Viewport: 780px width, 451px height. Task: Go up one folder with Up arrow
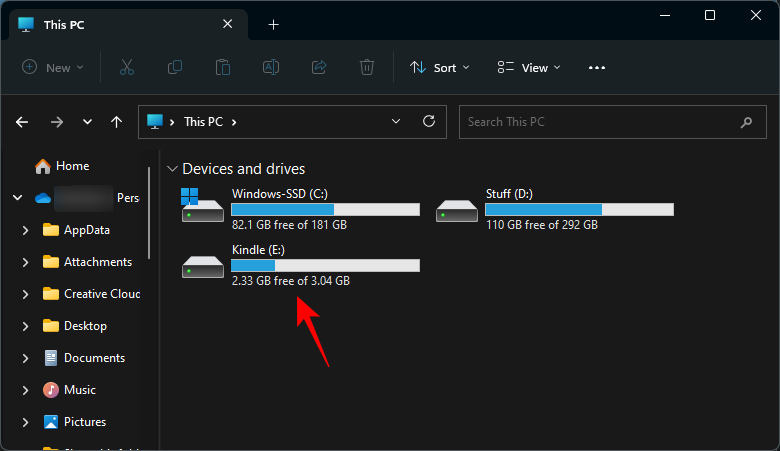coord(117,122)
